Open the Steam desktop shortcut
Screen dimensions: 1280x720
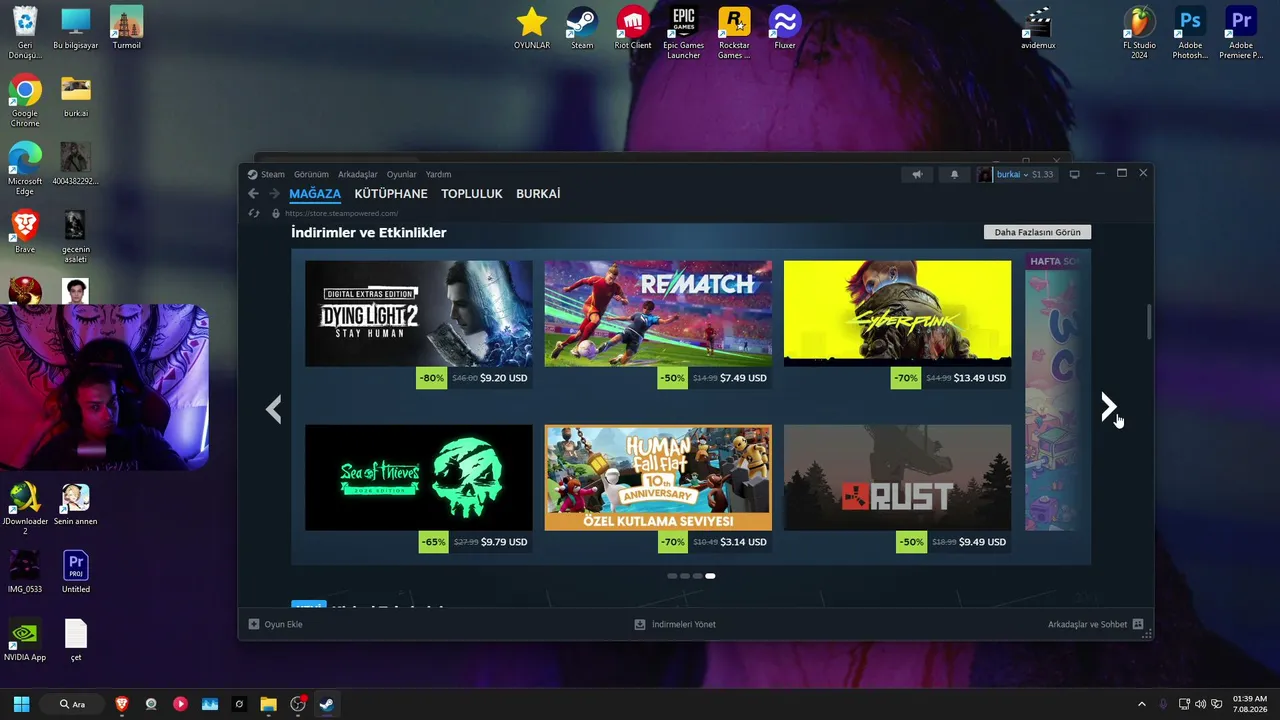pyautogui.click(x=582, y=28)
